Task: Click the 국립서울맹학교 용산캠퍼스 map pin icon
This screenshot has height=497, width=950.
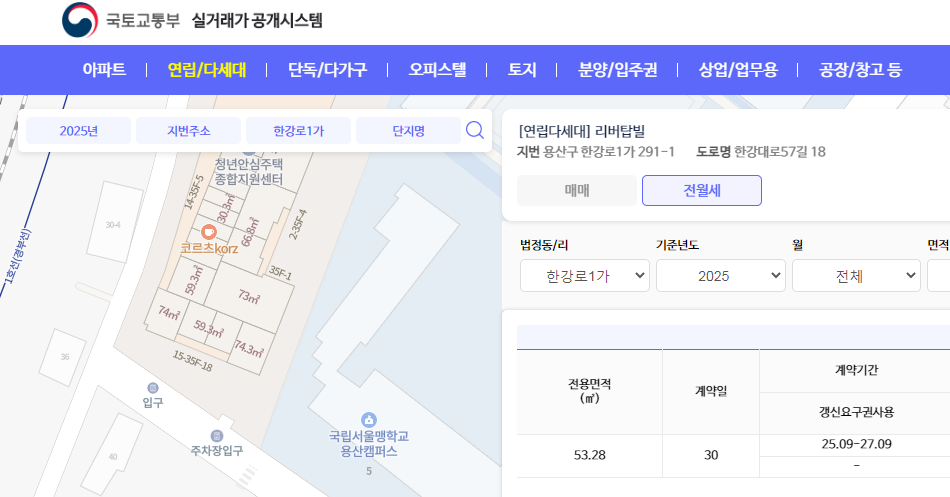Action: (368, 419)
